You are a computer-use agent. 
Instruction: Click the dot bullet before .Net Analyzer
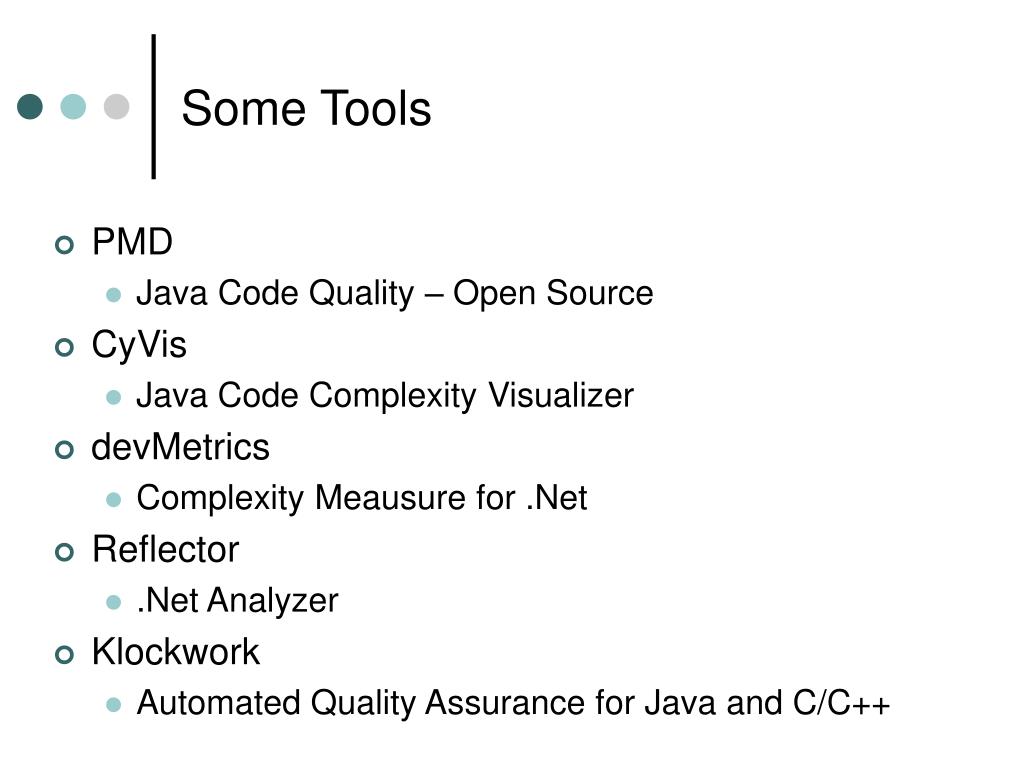tap(114, 602)
